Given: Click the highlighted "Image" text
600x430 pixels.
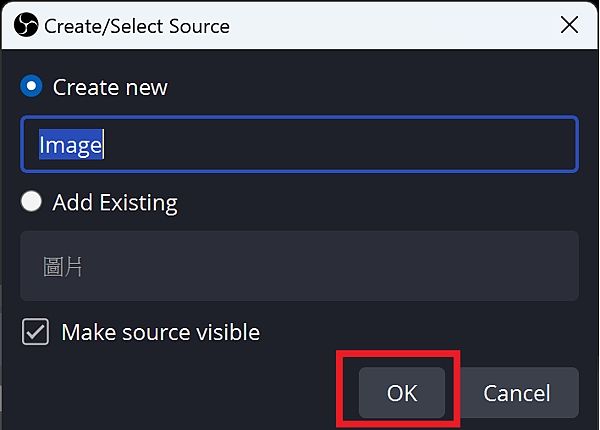Looking at the screenshot, I should tap(71, 145).
